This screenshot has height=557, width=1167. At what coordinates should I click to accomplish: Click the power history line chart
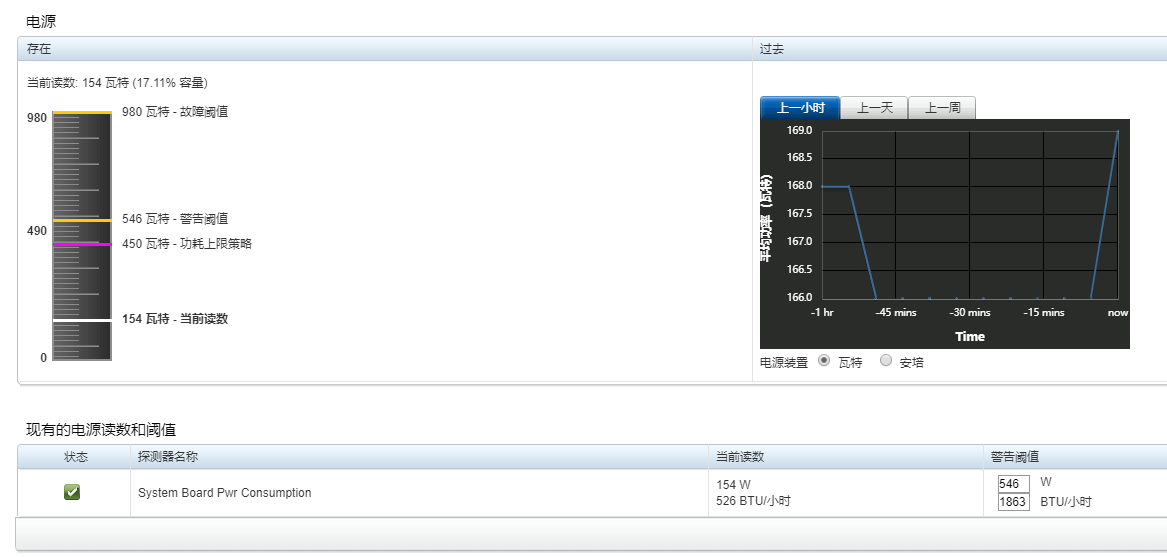coord(944,234)
